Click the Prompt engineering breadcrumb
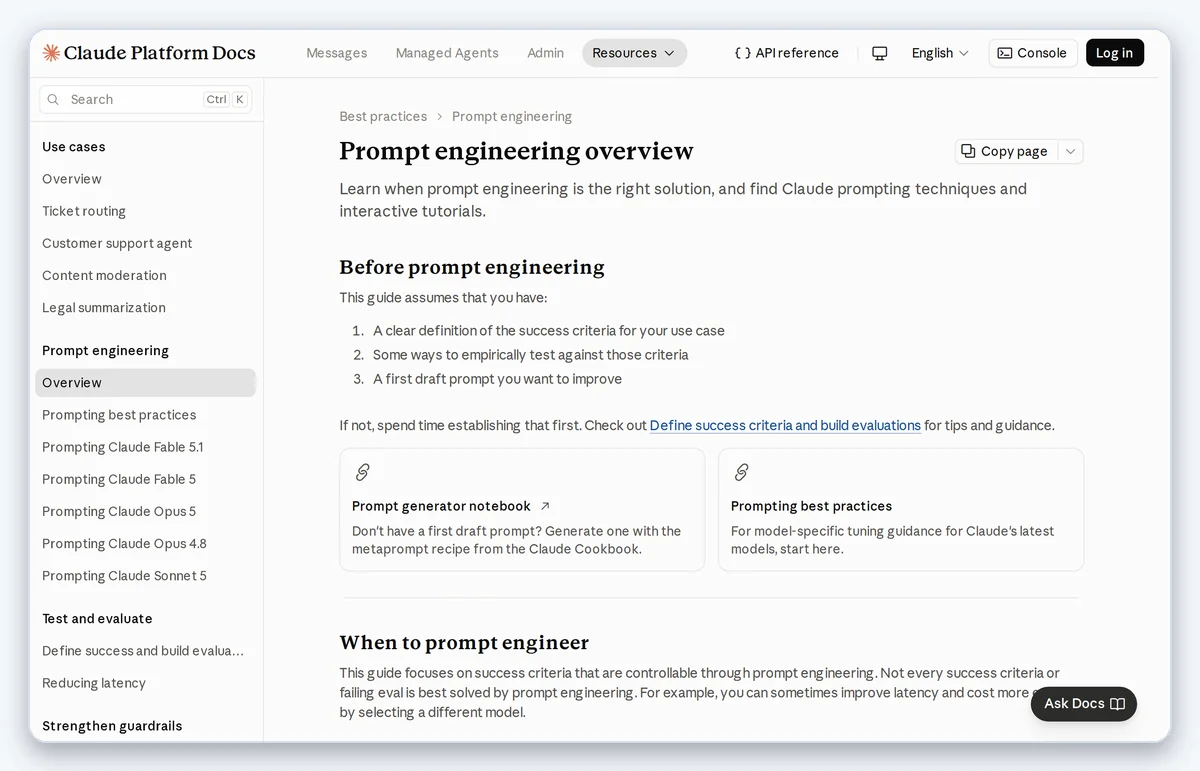 (x=512, y=117)
